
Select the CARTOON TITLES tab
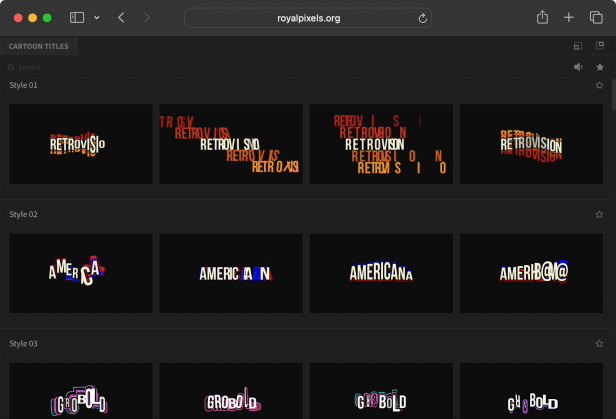tap(38, 46)
